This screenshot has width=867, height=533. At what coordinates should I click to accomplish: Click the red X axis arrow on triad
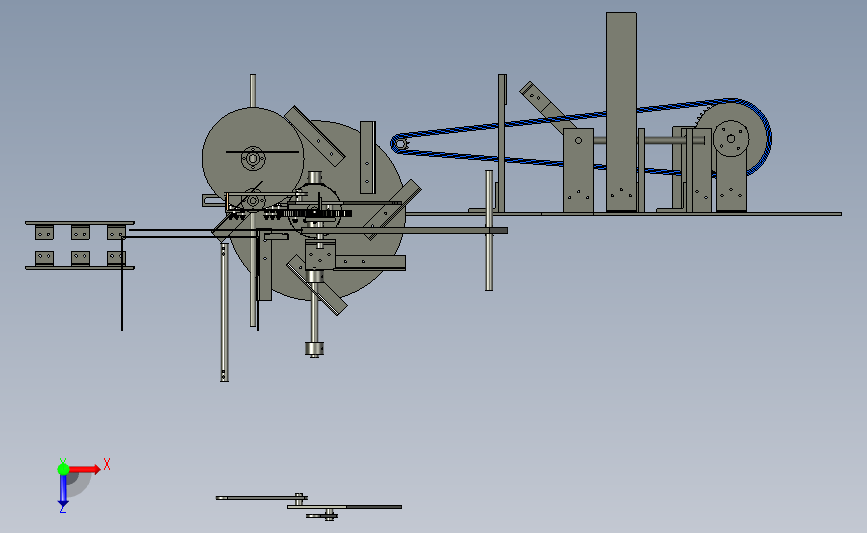(84, 469)
